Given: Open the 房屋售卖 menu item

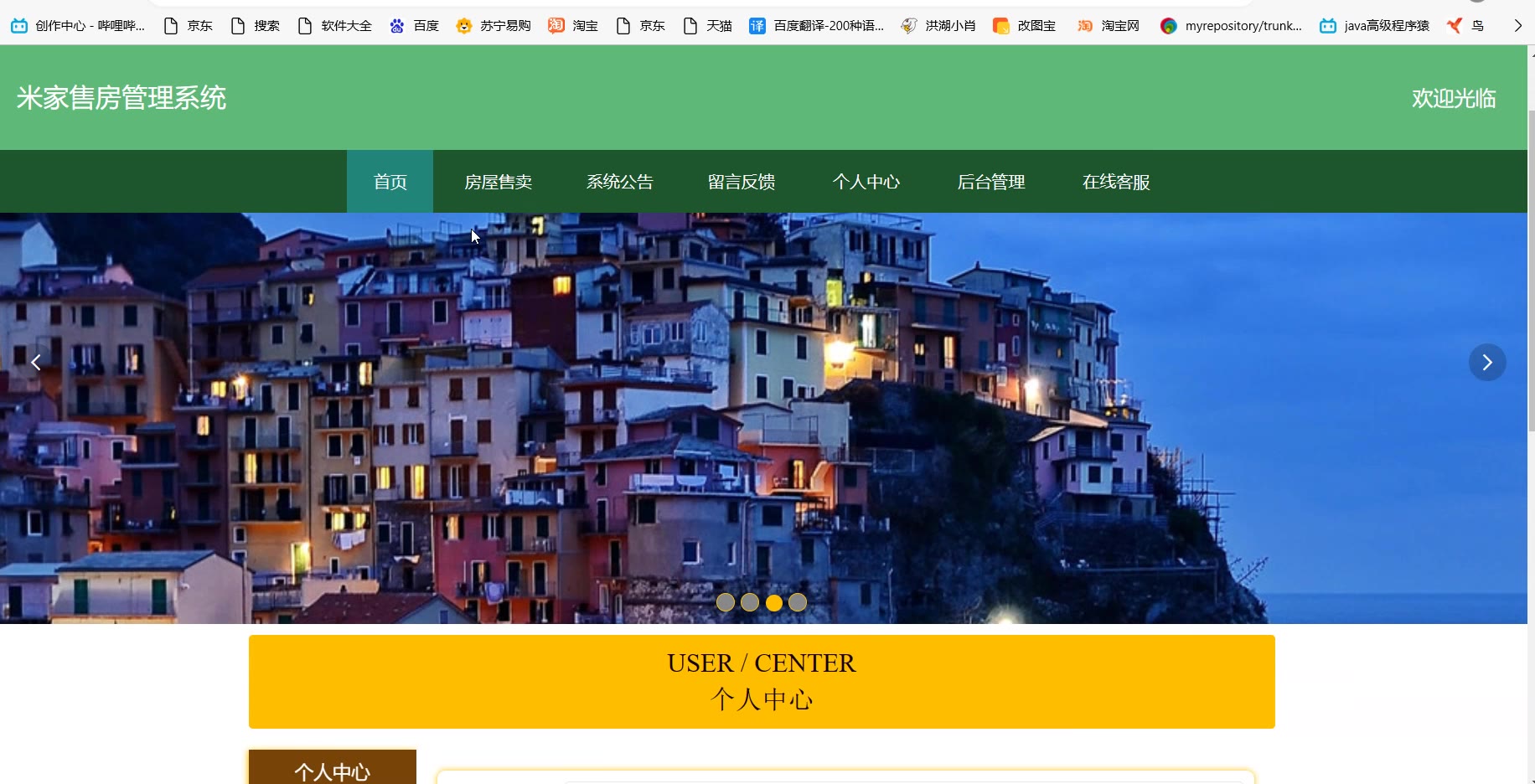Looking at the screenshot, I should coord(499,182).
